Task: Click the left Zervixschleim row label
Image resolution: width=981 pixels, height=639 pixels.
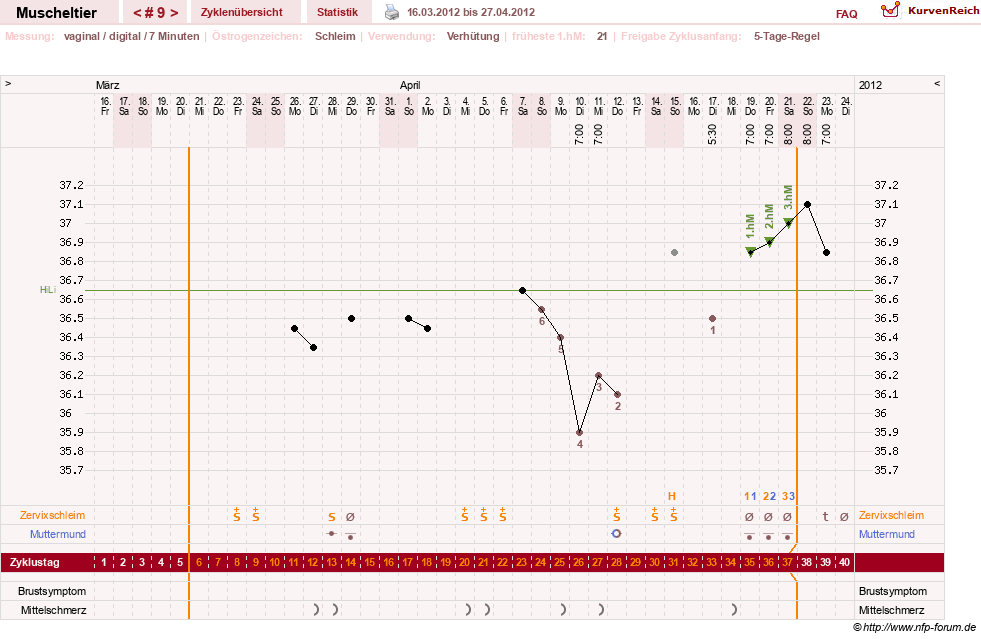Action: click(53, 515)
